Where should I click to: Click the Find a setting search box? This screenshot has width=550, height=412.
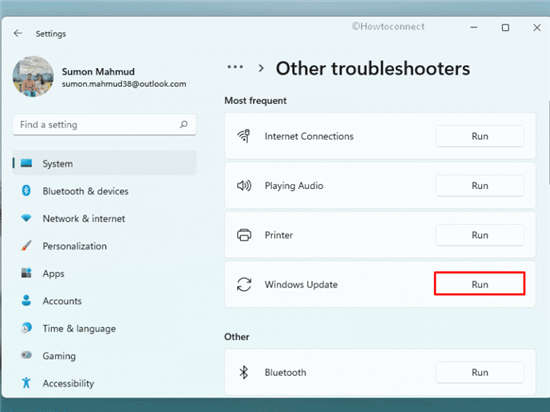104,124
